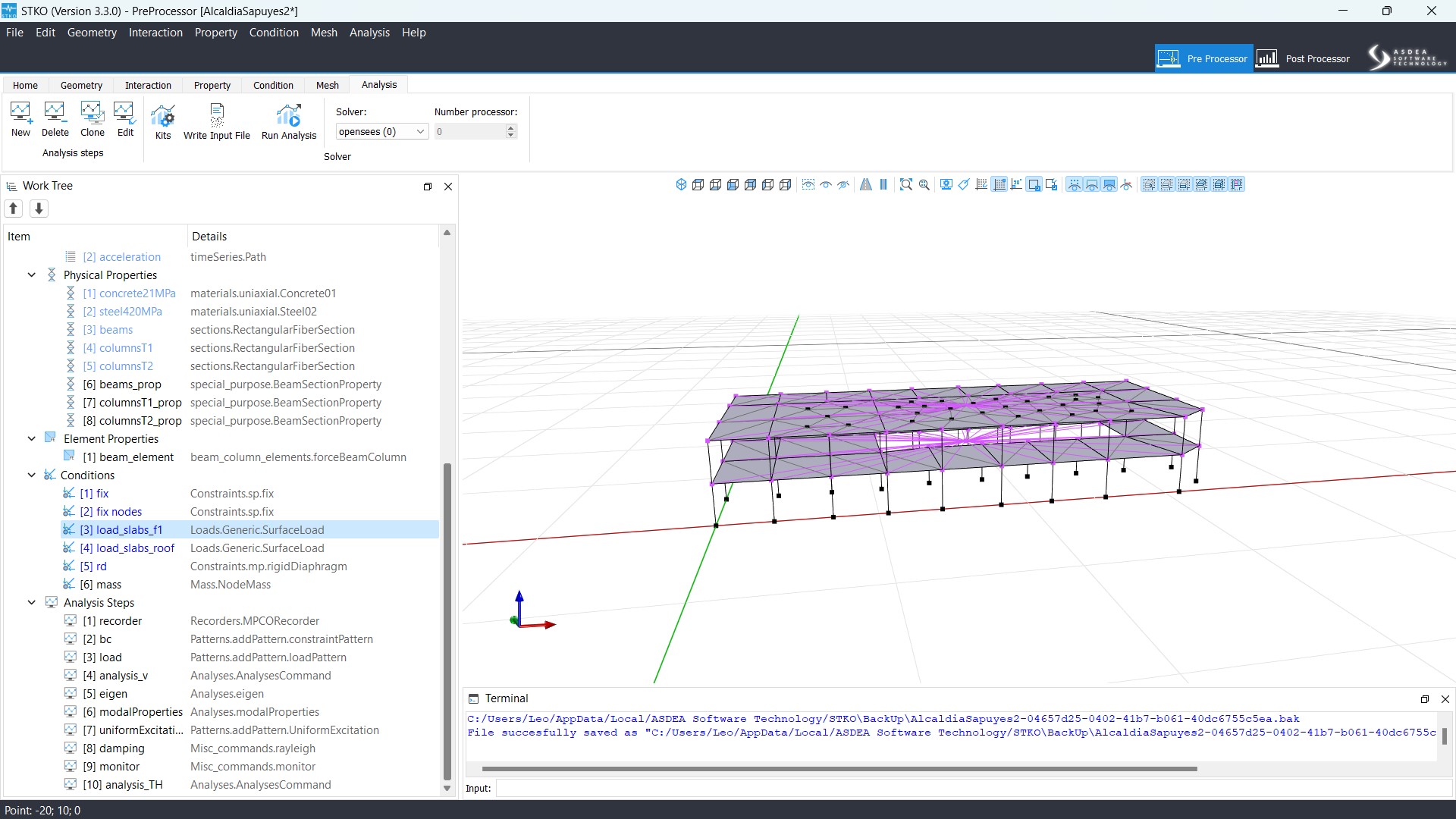Move item down with the down arrow
Viewport: 1456px width, 819px height.
[39, 208]
